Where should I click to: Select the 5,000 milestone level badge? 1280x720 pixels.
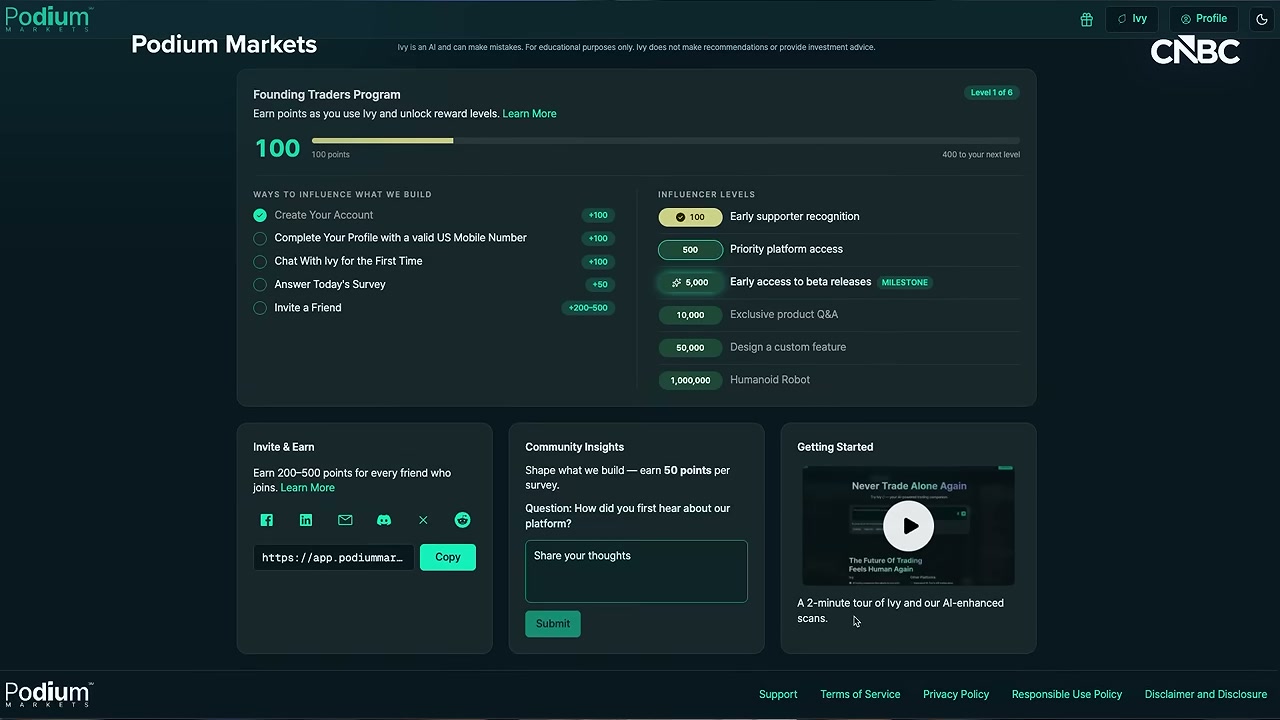(x=690, y=282)
